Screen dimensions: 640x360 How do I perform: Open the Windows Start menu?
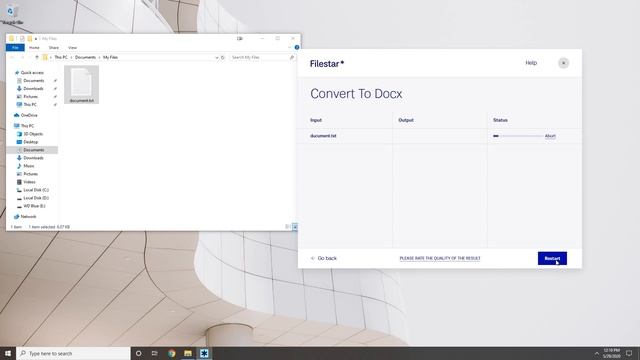8,353
